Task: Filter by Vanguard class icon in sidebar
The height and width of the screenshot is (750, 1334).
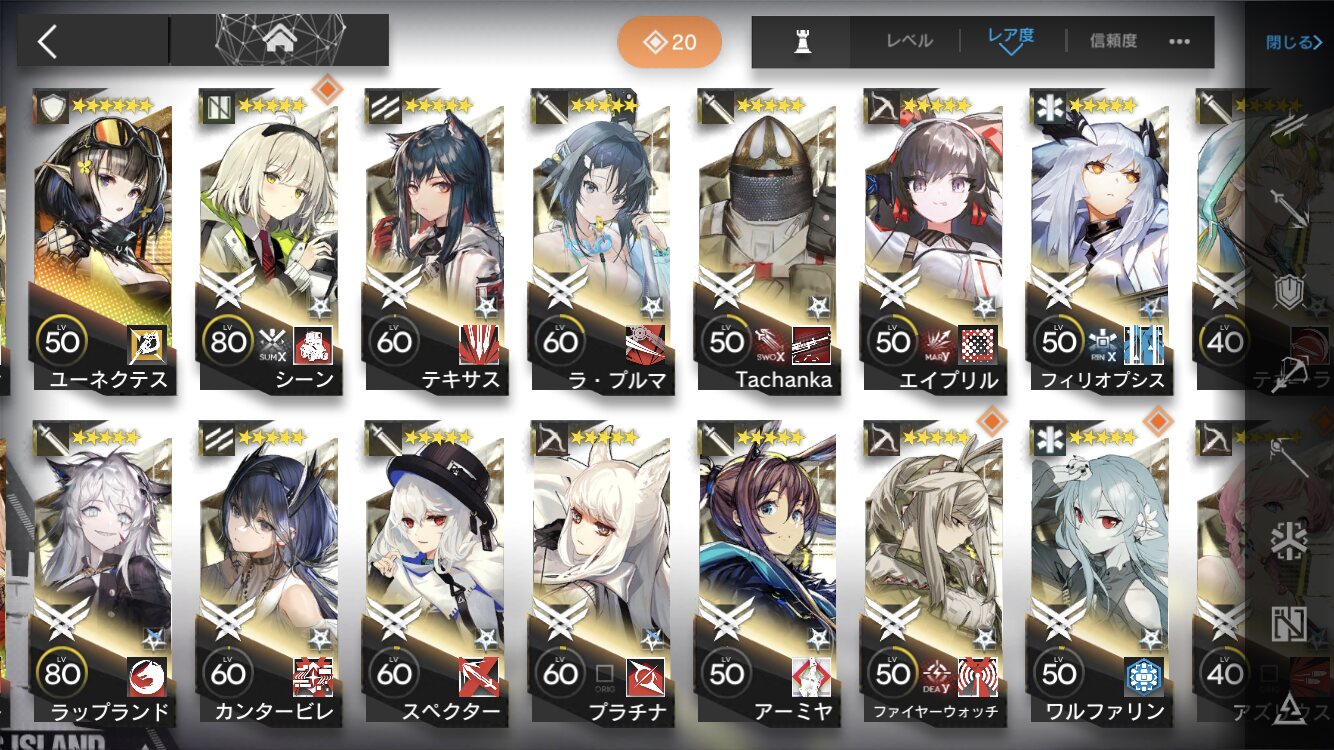Action: (x=1290, y=125)
